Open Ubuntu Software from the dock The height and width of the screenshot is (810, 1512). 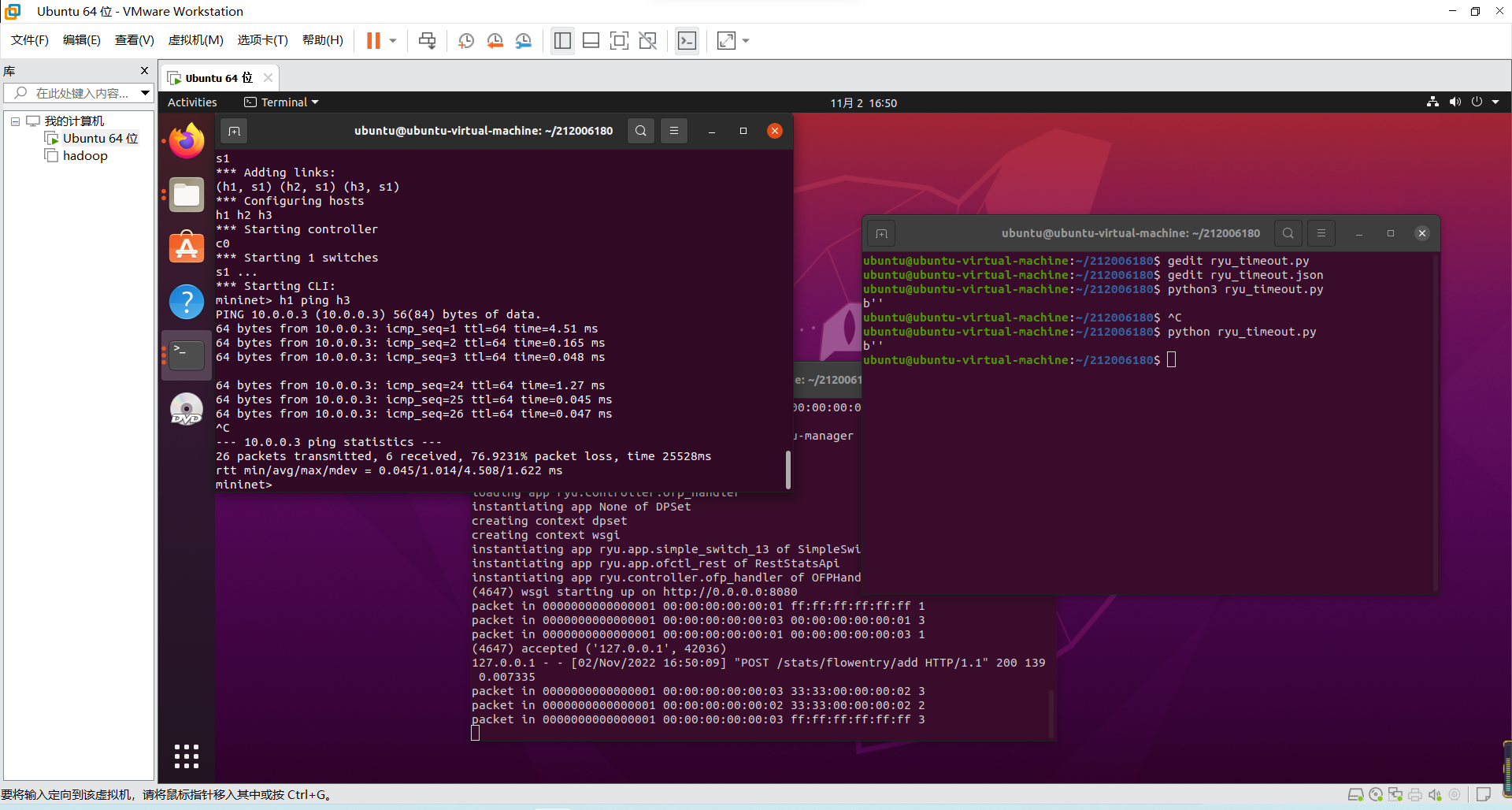[x=187, y=248]
